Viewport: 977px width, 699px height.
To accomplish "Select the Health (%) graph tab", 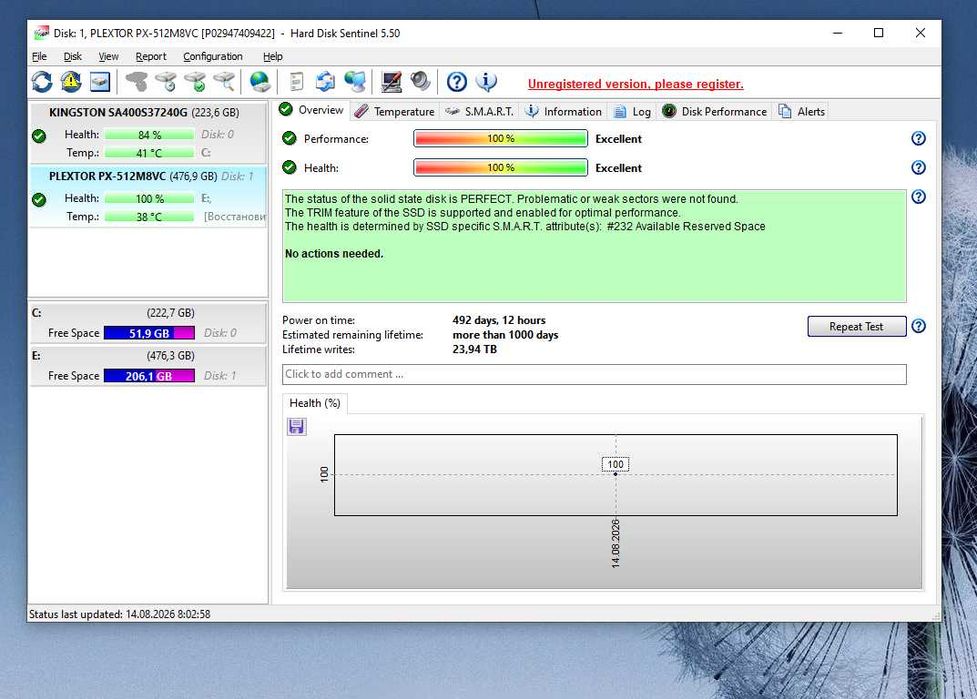I will (x=315, y=403).
